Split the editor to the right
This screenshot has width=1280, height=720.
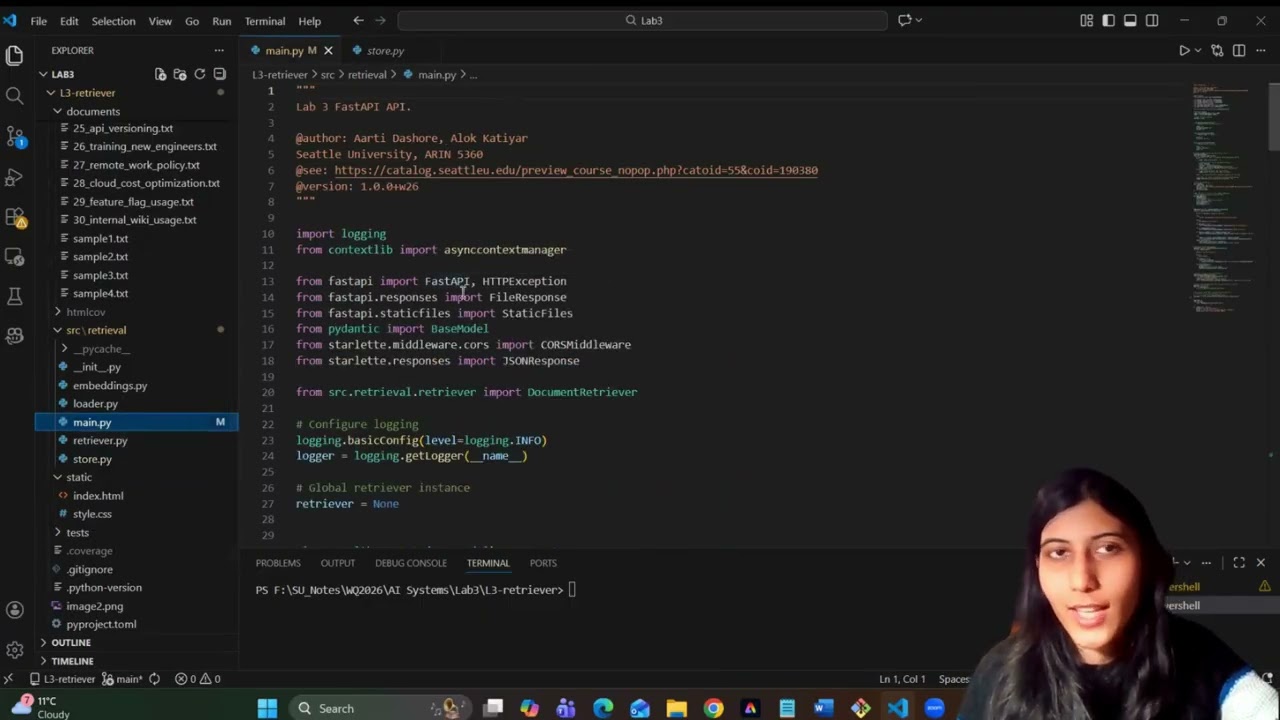[1239, 50]
